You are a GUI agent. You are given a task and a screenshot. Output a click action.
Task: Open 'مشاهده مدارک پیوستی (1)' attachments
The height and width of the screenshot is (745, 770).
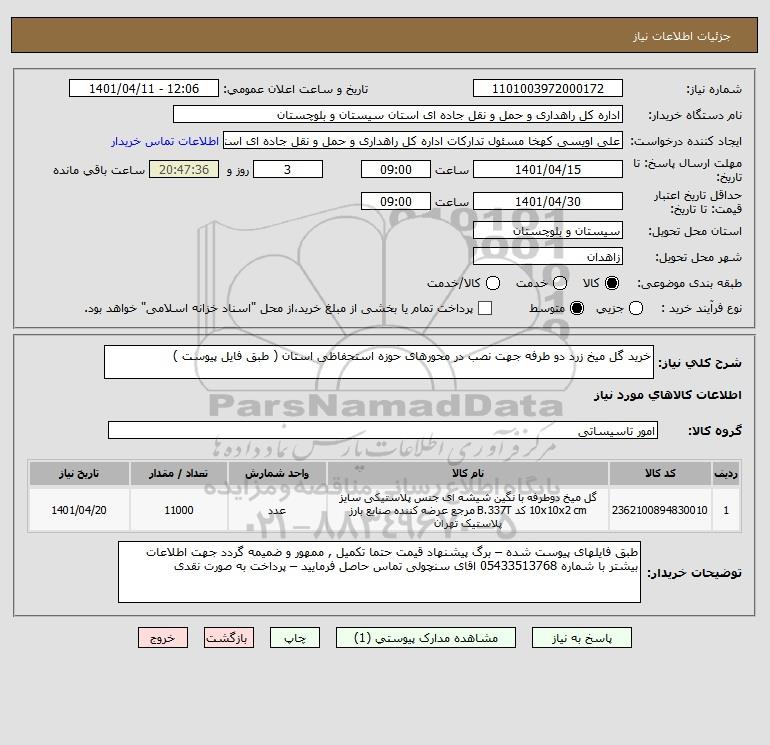(x=426, y=638)
